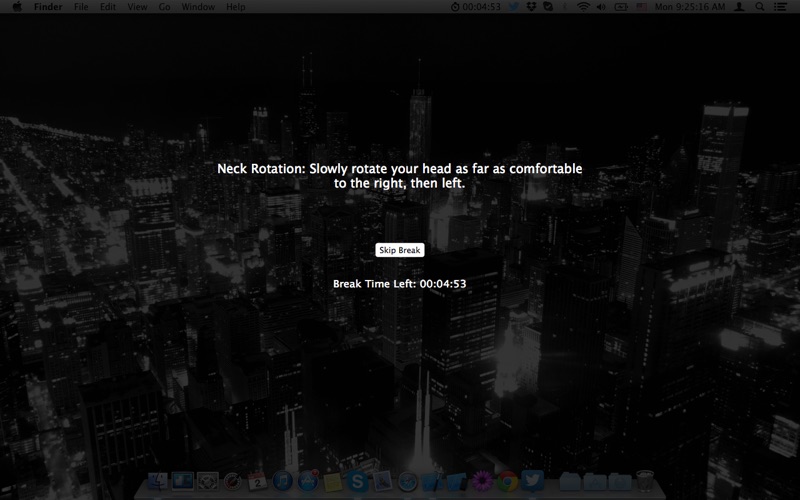Screen dimensions: 800x500
Task: Open Safari compass dock icon
Action: coord(407,482)
